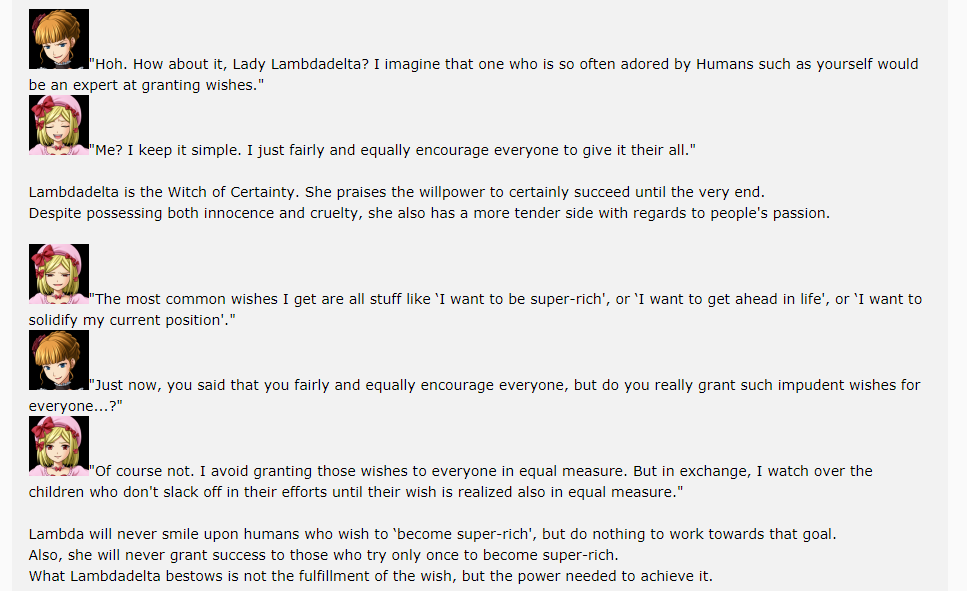This screenshot has width=967, height=591.
Task: Click the "Me? I keep it simple" dialogue line
Action: coord(392,150)
